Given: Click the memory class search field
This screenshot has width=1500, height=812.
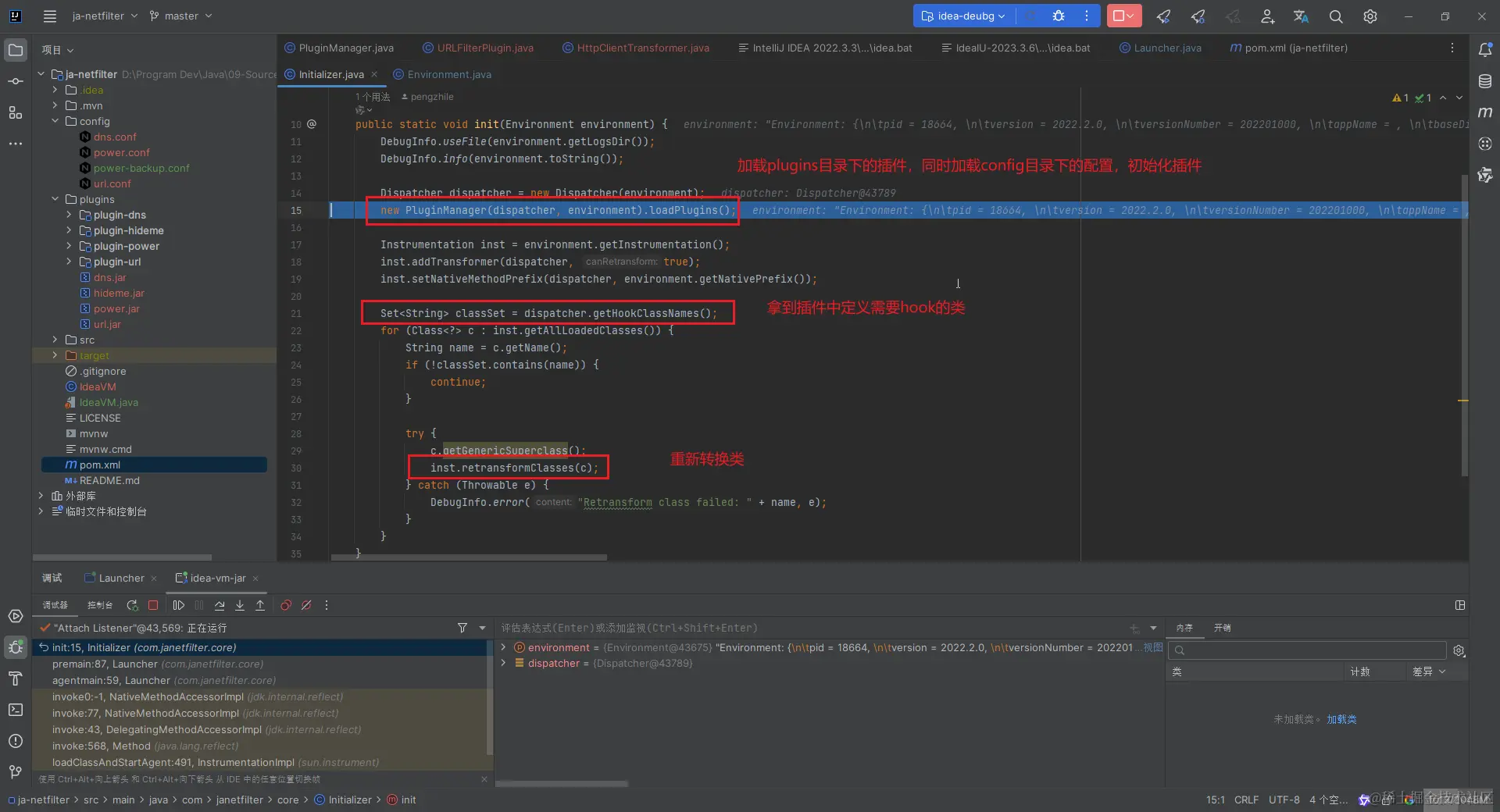Looking at the screenshot, I should coord(1307,650).
